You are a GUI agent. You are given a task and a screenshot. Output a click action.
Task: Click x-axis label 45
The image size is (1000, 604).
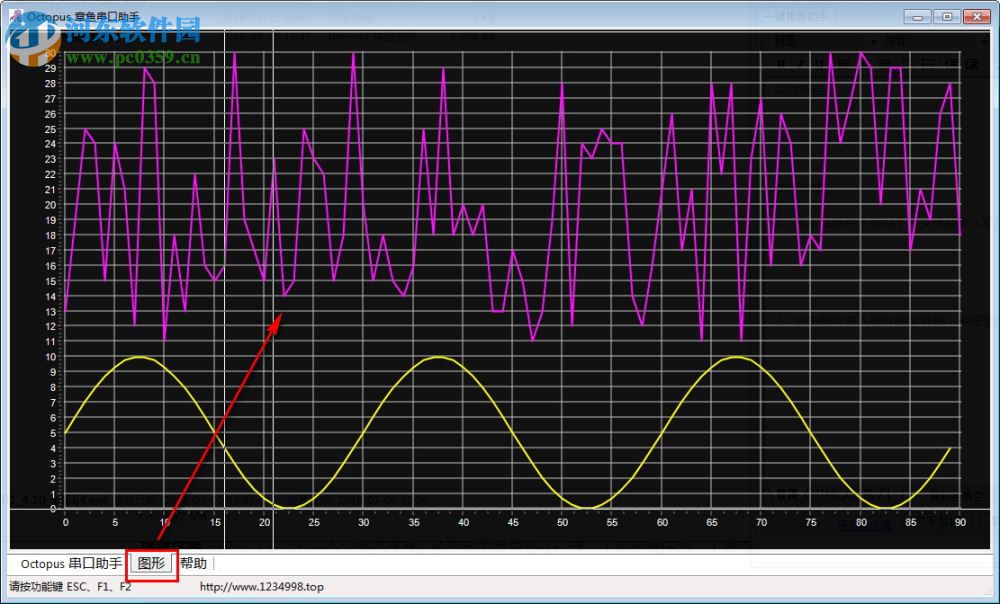(513, 522)
